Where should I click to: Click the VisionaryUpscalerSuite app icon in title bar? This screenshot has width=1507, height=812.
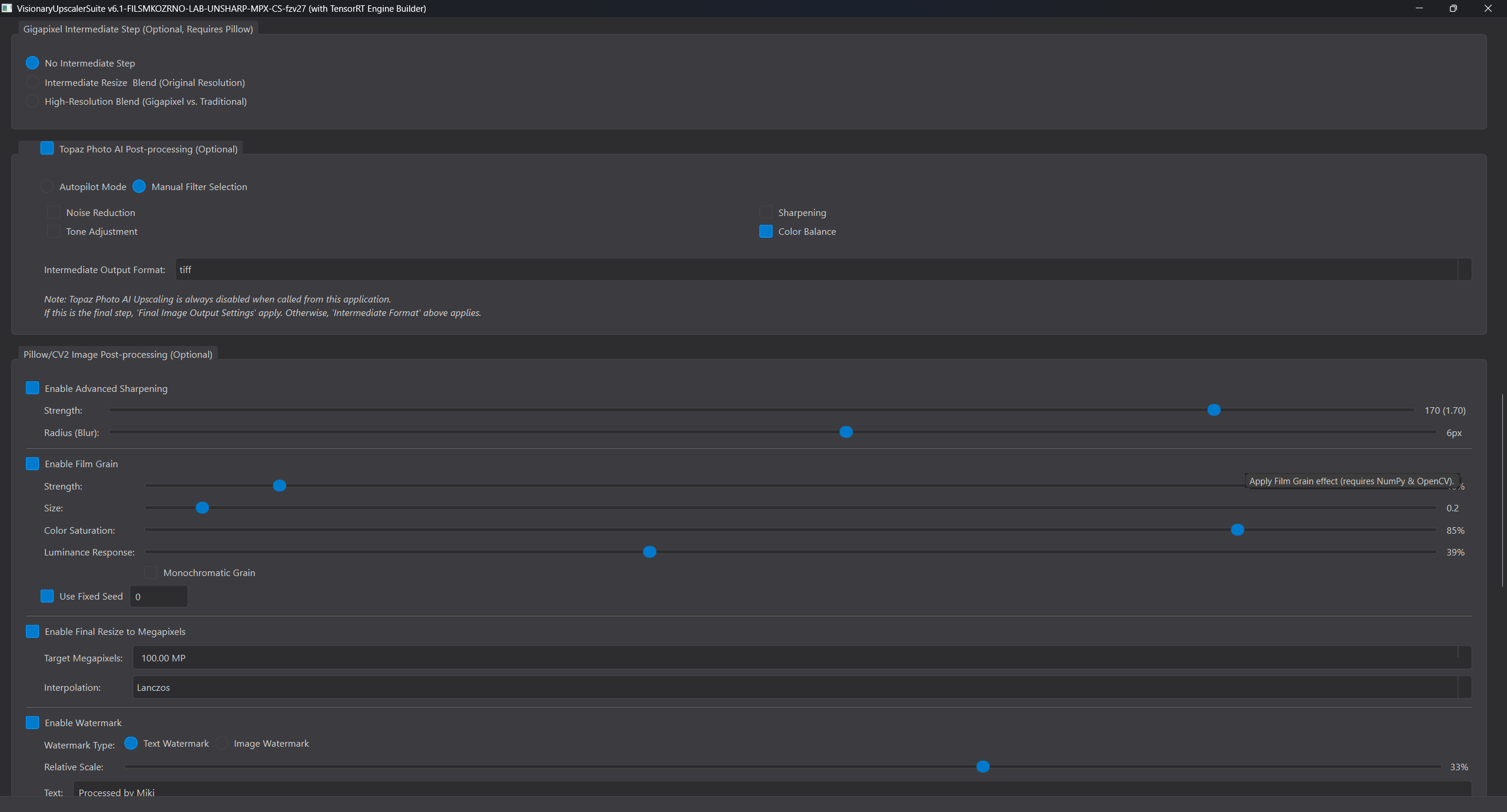tap(7, 8)
